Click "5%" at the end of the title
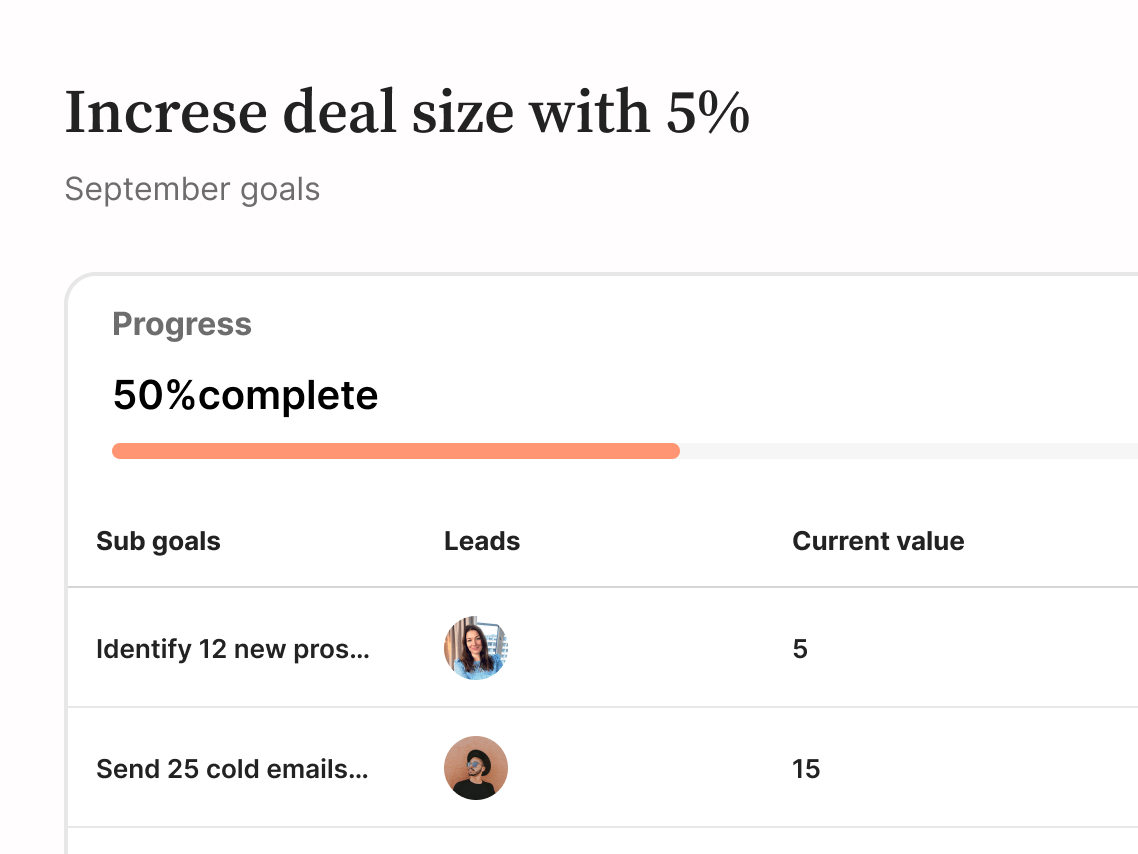The image size is (1138, 854). click(x=708, y=112)
